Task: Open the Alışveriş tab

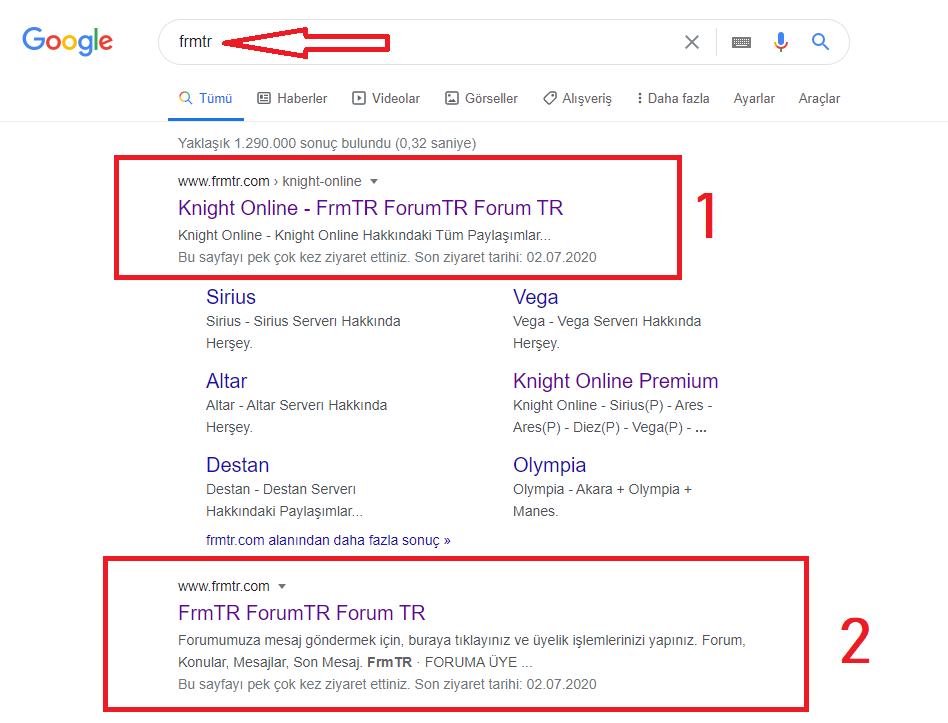Action: click(x=577, y=99)
